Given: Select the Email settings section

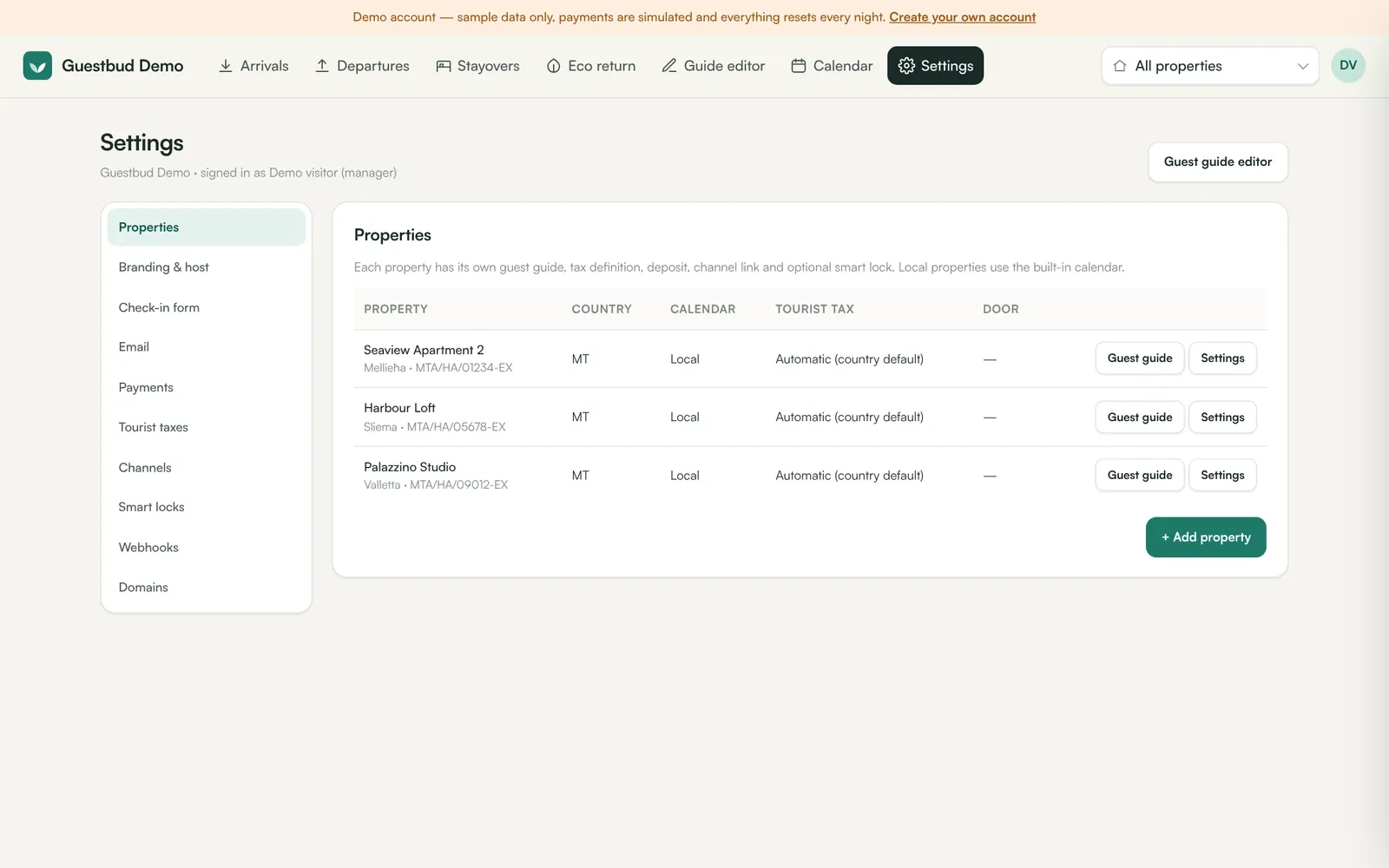Looking at the screenshot, I should tap(207, 347).
